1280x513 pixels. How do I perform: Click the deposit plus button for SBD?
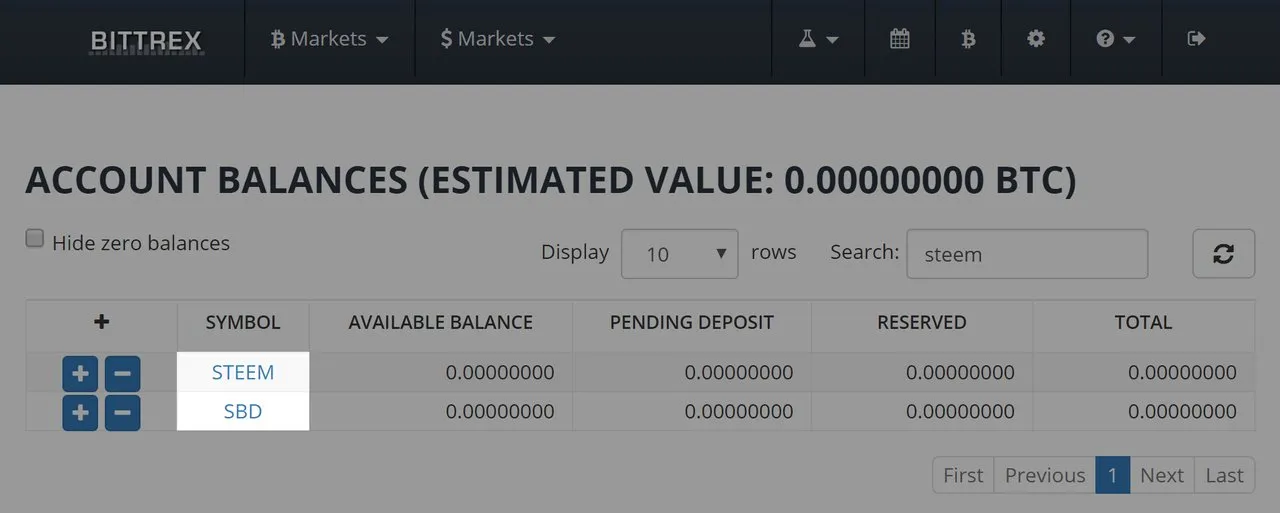(80, 412)
